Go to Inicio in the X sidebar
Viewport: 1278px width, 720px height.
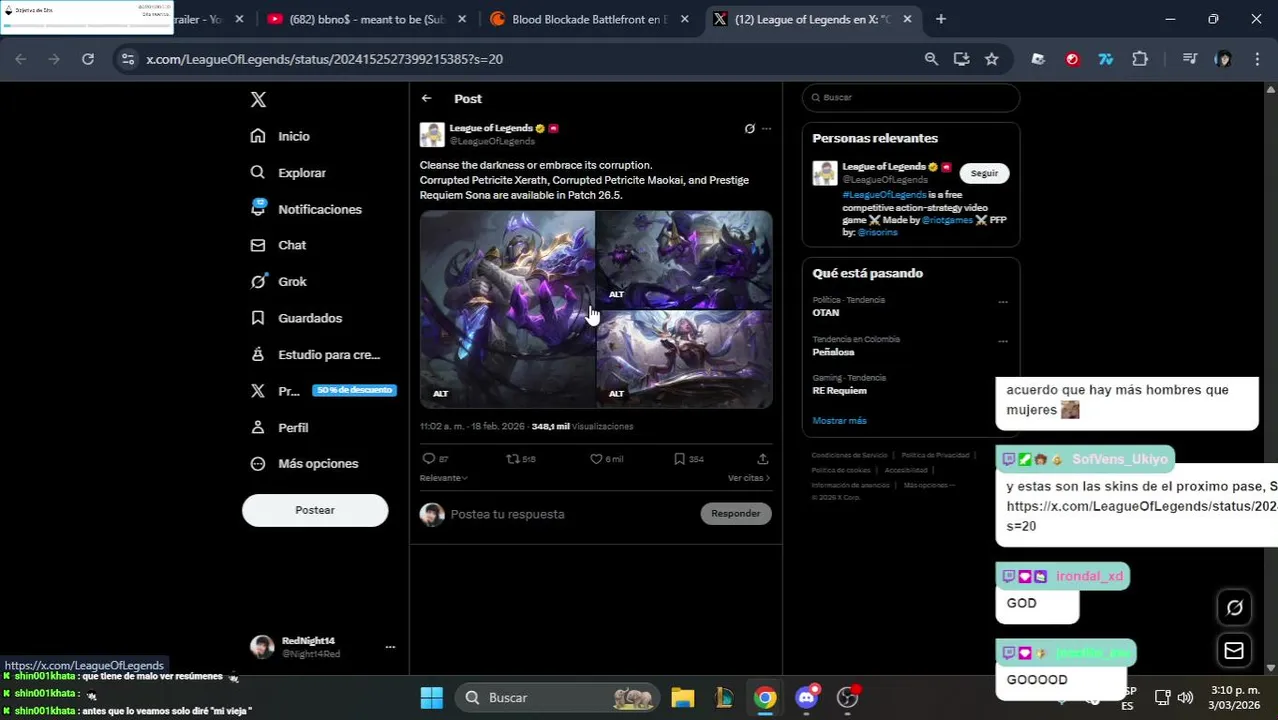[280, 136]
